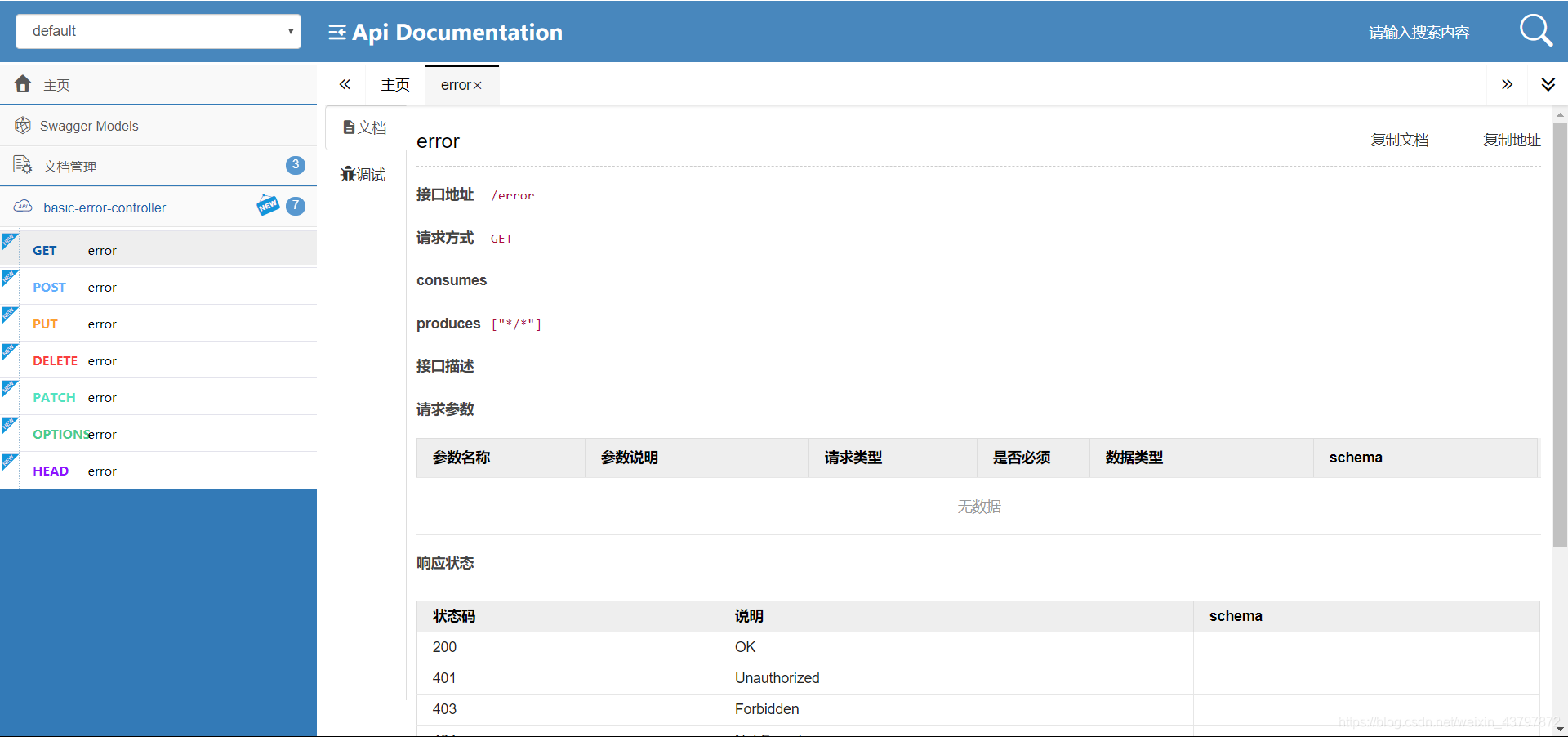Viewport: 1568px width, 737px height.
Task: Expand the 文档管理 menu
Action: [x=158, y=166]
